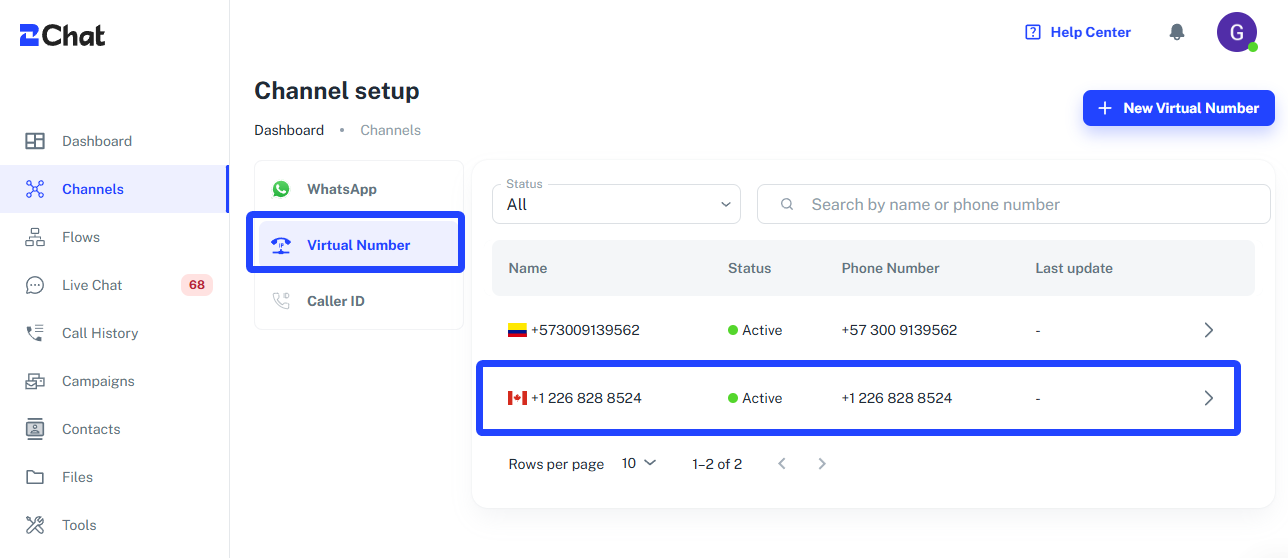Expand the Status filter dropdown
The width and height of the screenshot is (1288, 558).
pyautogui.click(x=616, y=204)
